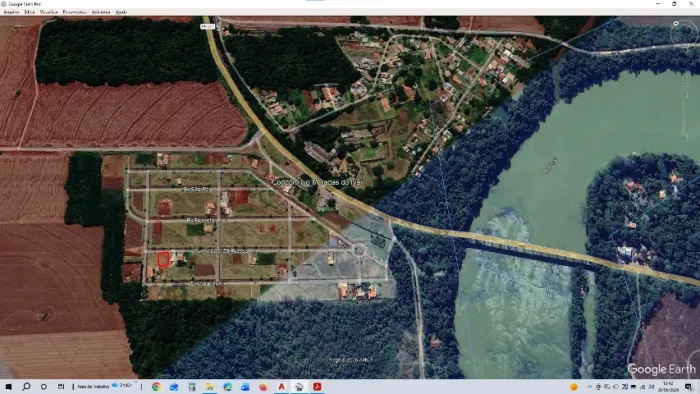The height and width of the screenshot is (394, 700).
Task: Open the Editar menu
Action: pos(29,12)
